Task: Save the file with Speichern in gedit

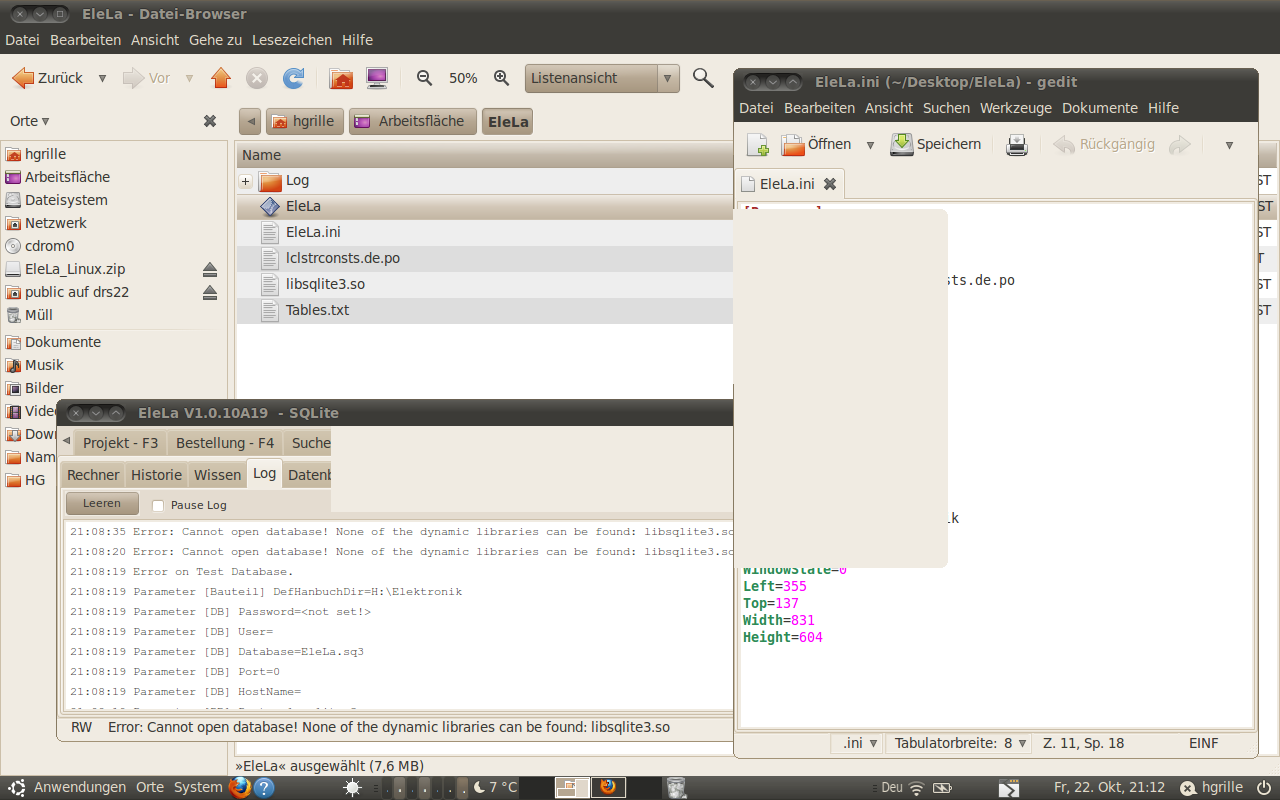Action: pyautogui.click(x=936, y=145)
